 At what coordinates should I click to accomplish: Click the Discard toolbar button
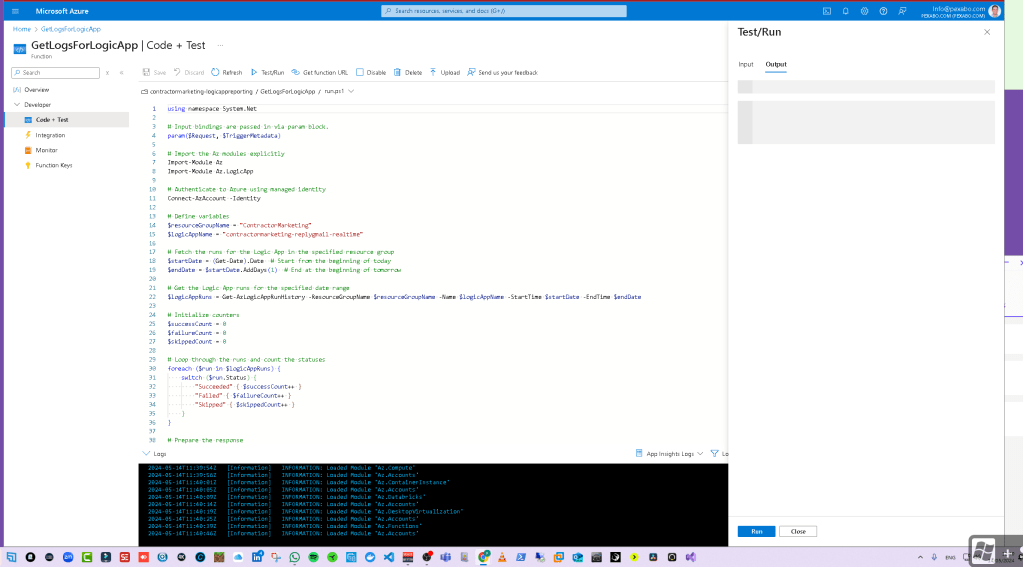click(189, 72)
